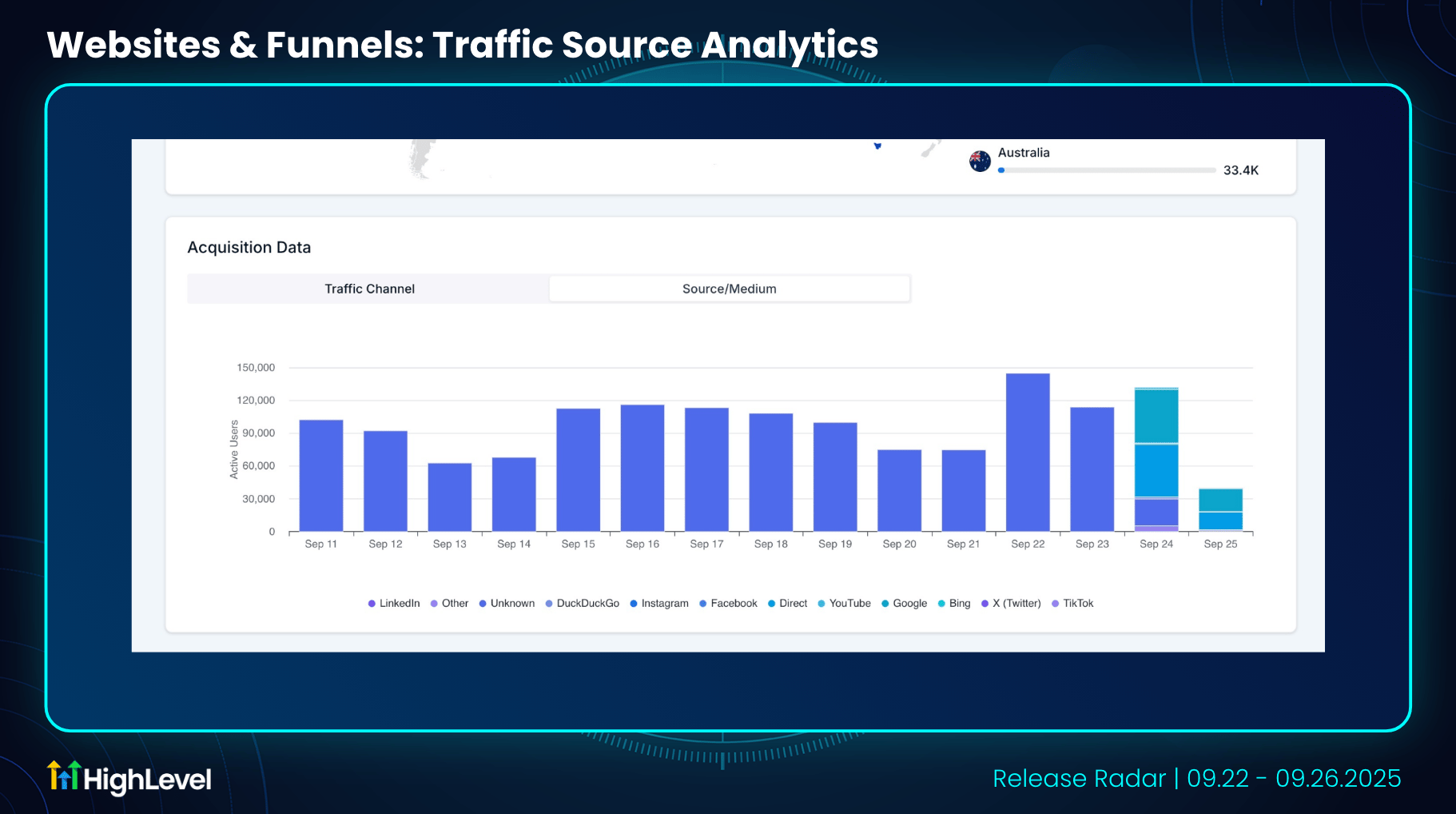Viewport: 1456px width, 814px height.
Task: Click the Australia progress bar
Action: click(x=1107, y=170)
